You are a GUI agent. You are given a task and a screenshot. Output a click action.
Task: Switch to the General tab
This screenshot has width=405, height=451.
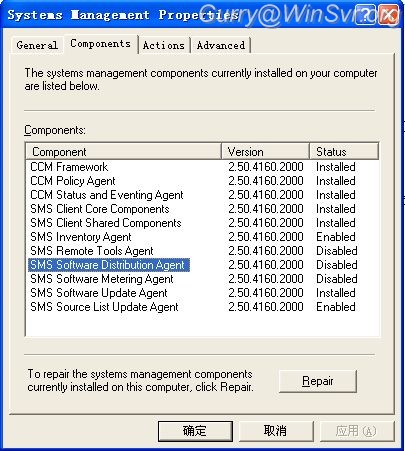[37, 45]
